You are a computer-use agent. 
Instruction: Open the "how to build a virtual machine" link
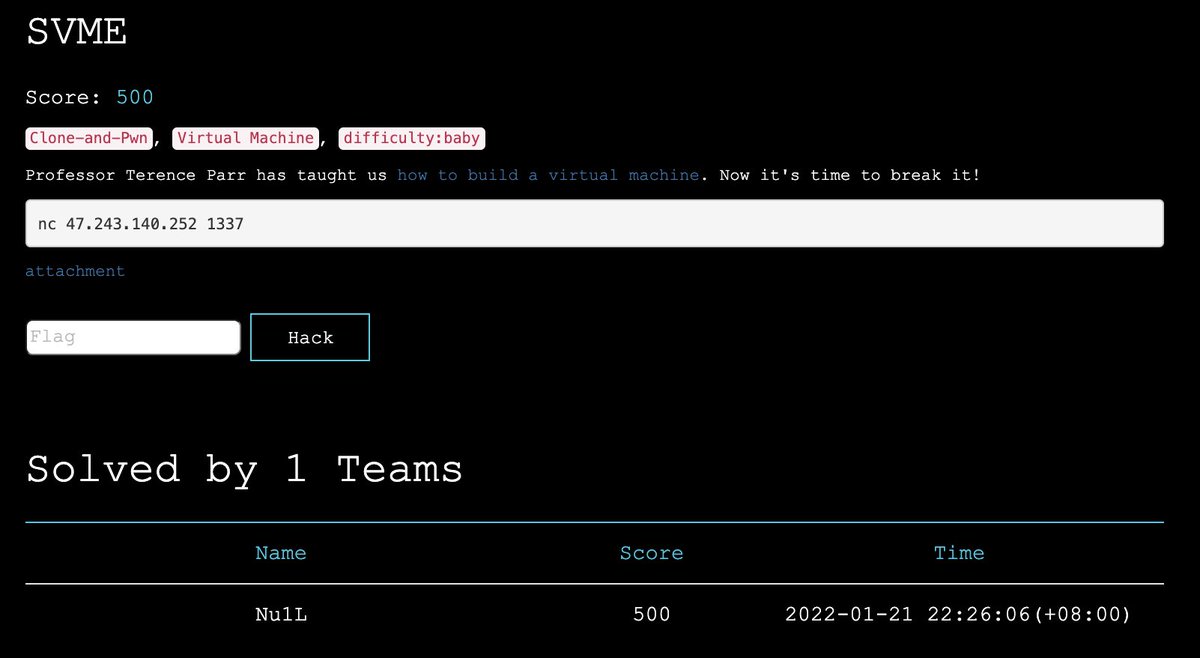click(550, 175)
